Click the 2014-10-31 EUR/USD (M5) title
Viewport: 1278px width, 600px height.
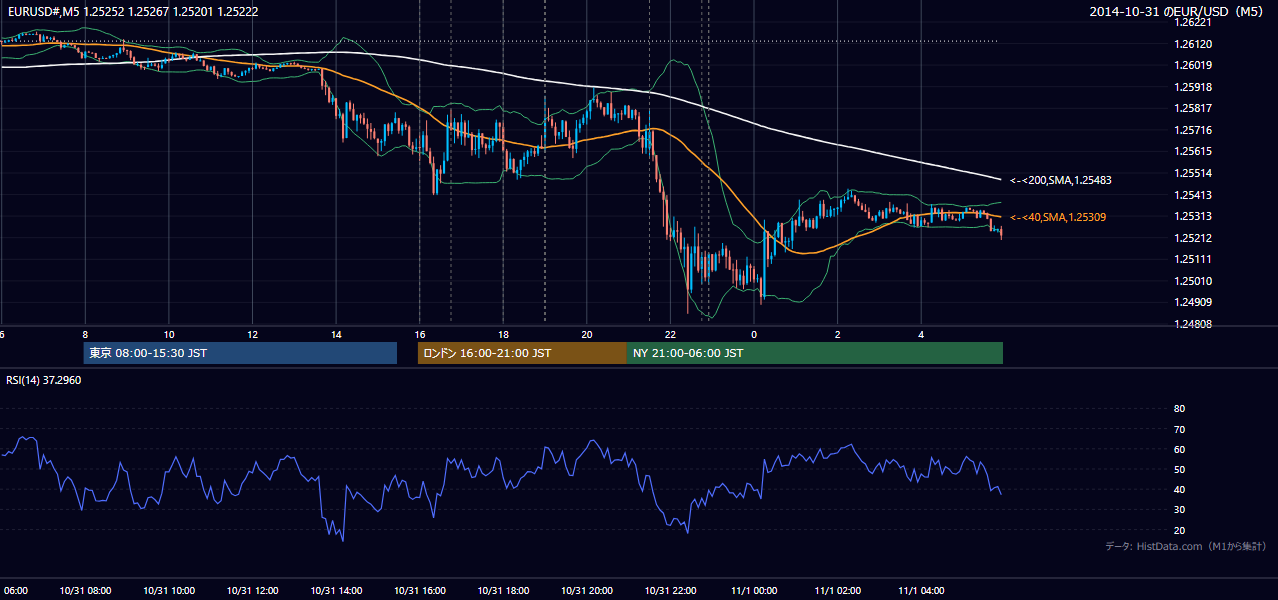1177,11
